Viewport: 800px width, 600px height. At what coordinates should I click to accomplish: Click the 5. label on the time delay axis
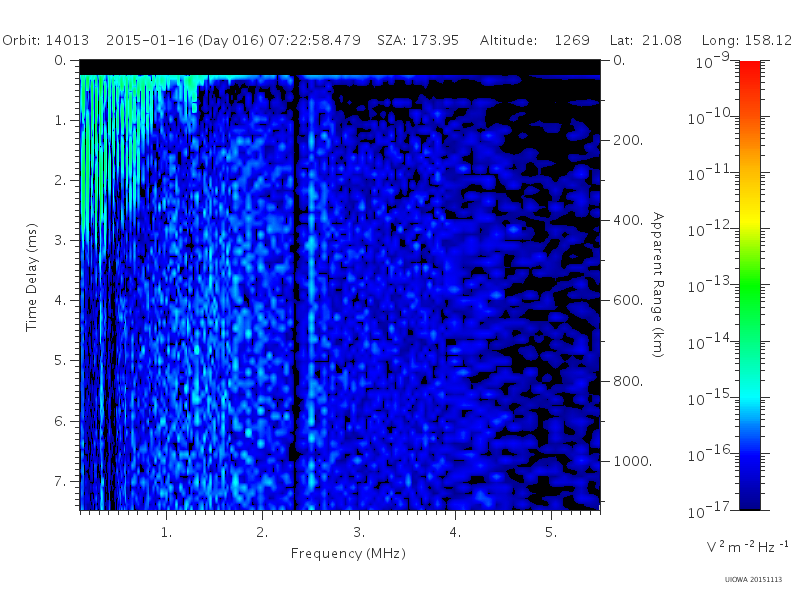(60, 361)
